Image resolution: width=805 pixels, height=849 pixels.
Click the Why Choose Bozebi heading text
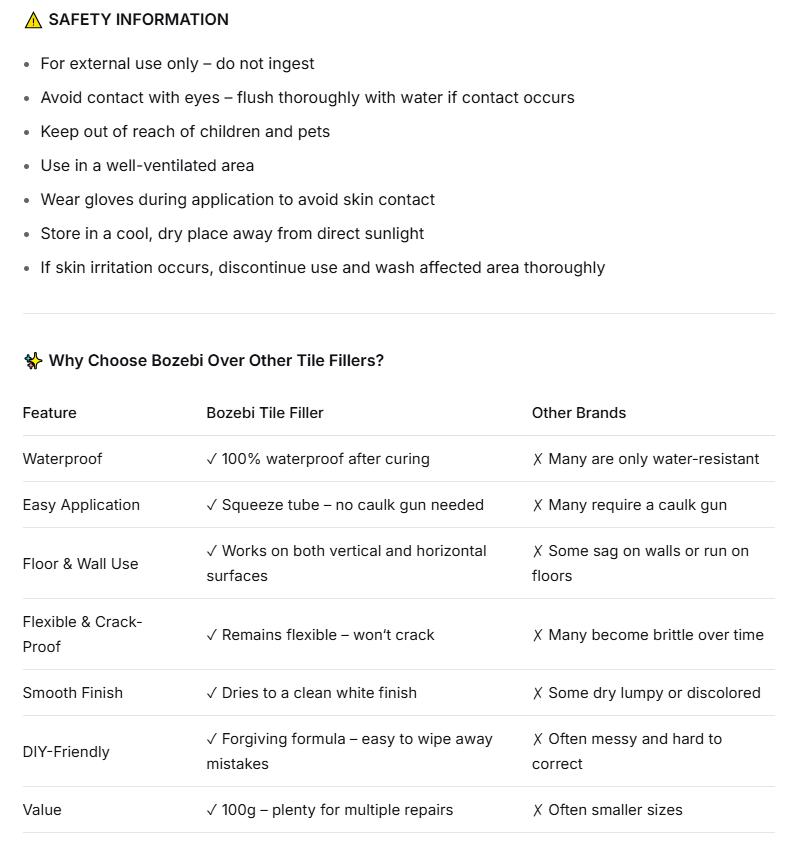pyautogui.click(x=216, y=361)
